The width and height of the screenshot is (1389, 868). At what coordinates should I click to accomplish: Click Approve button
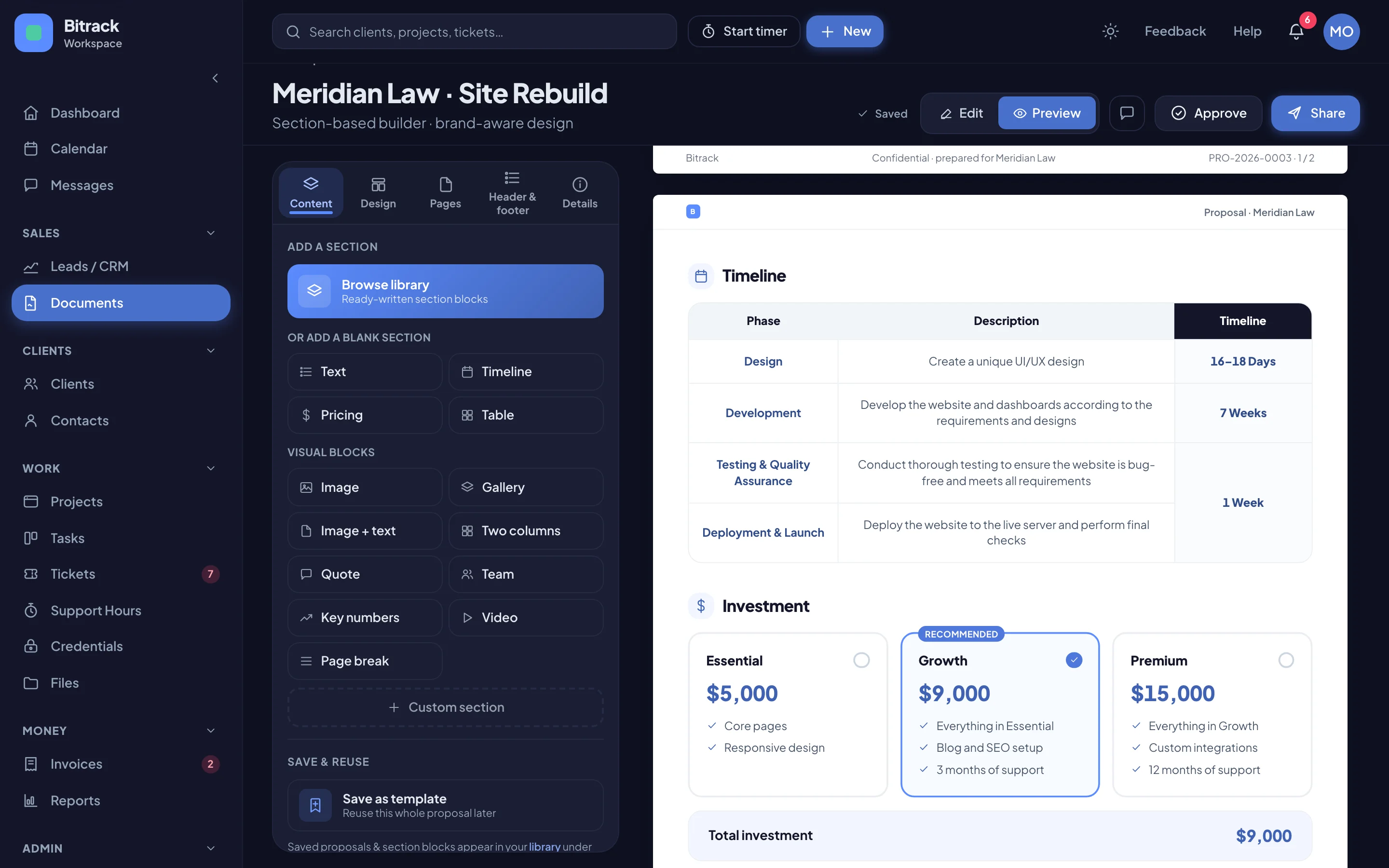(1208, 113)
